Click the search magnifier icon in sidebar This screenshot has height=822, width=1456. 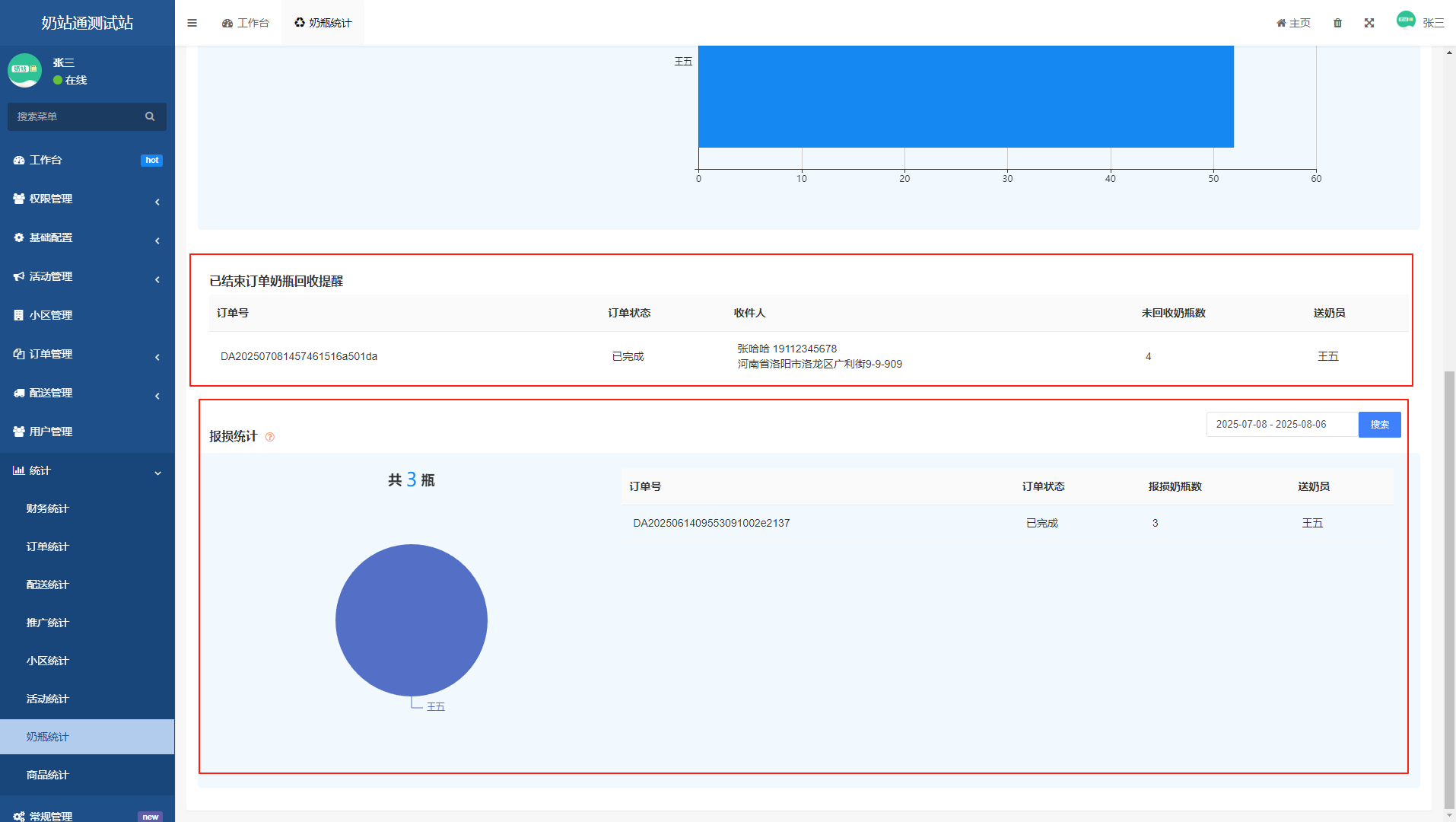pos(150,116)
